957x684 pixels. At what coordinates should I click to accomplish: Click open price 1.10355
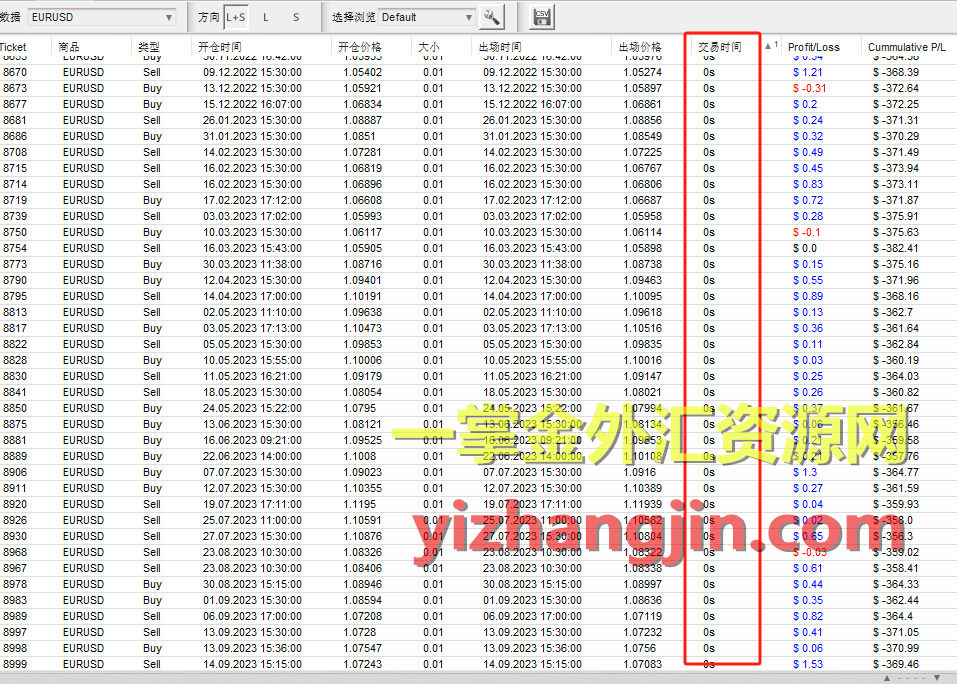click(x=362, y=488)
